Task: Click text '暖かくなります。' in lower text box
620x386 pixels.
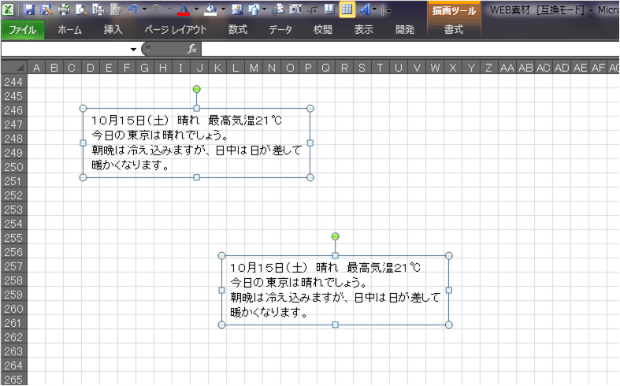Action: 269,313
